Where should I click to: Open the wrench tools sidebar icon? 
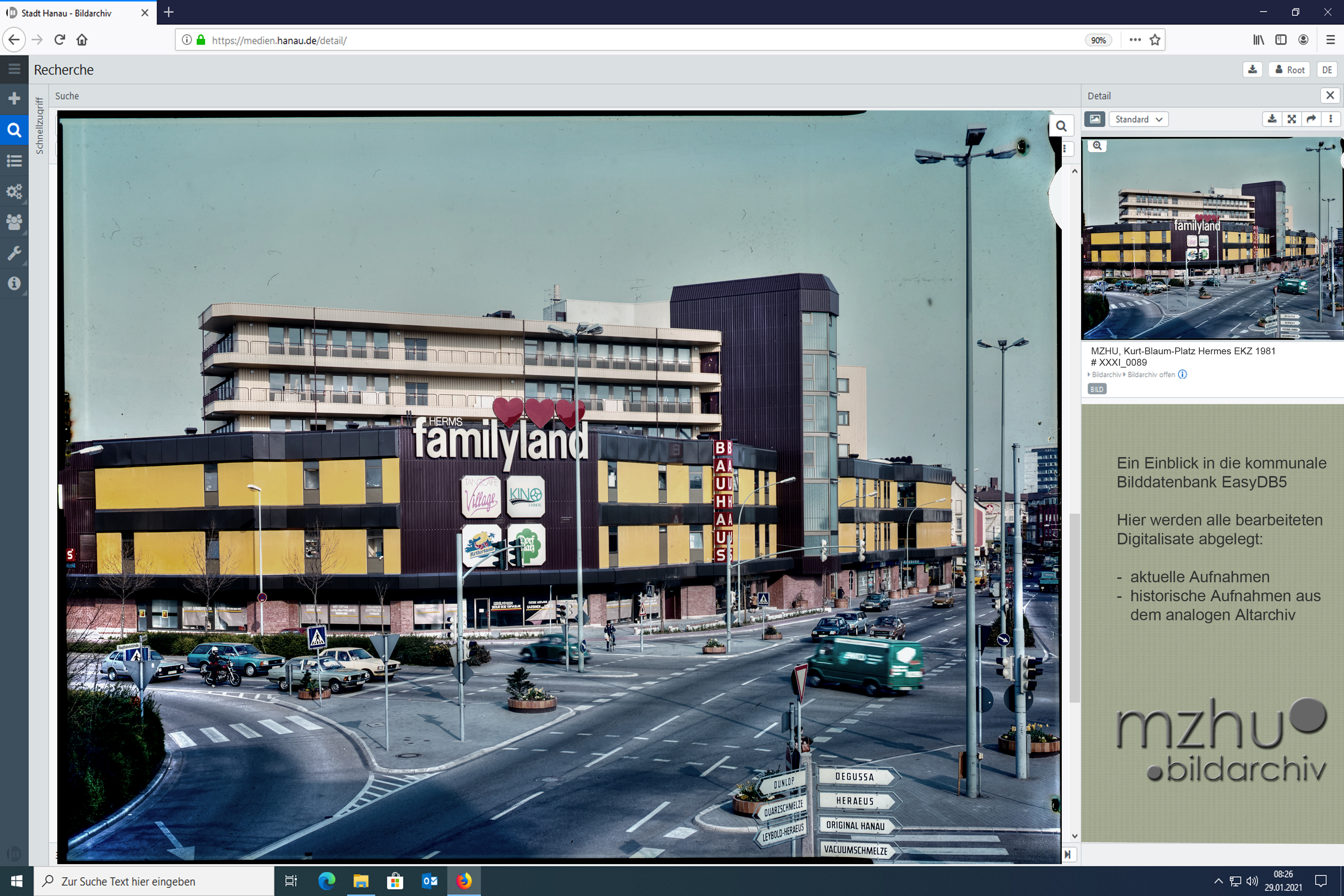(14, 253)
